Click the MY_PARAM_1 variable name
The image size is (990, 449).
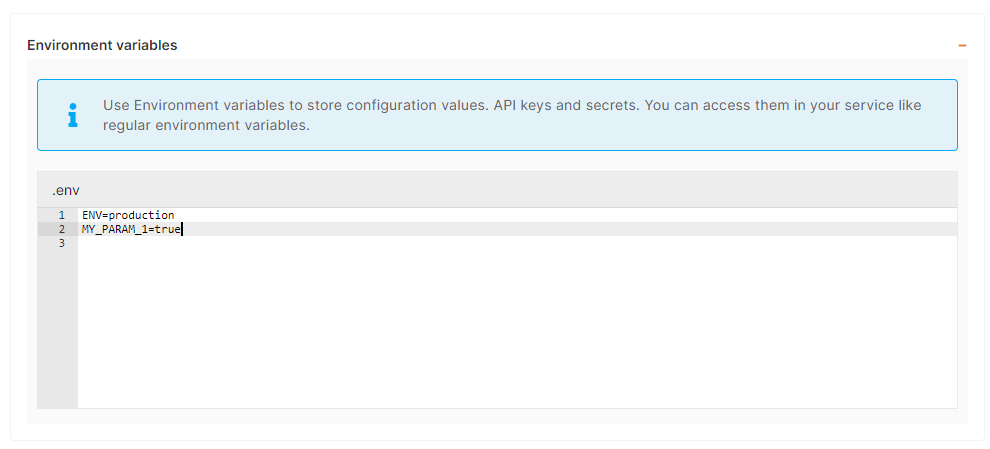pos(115,229)
